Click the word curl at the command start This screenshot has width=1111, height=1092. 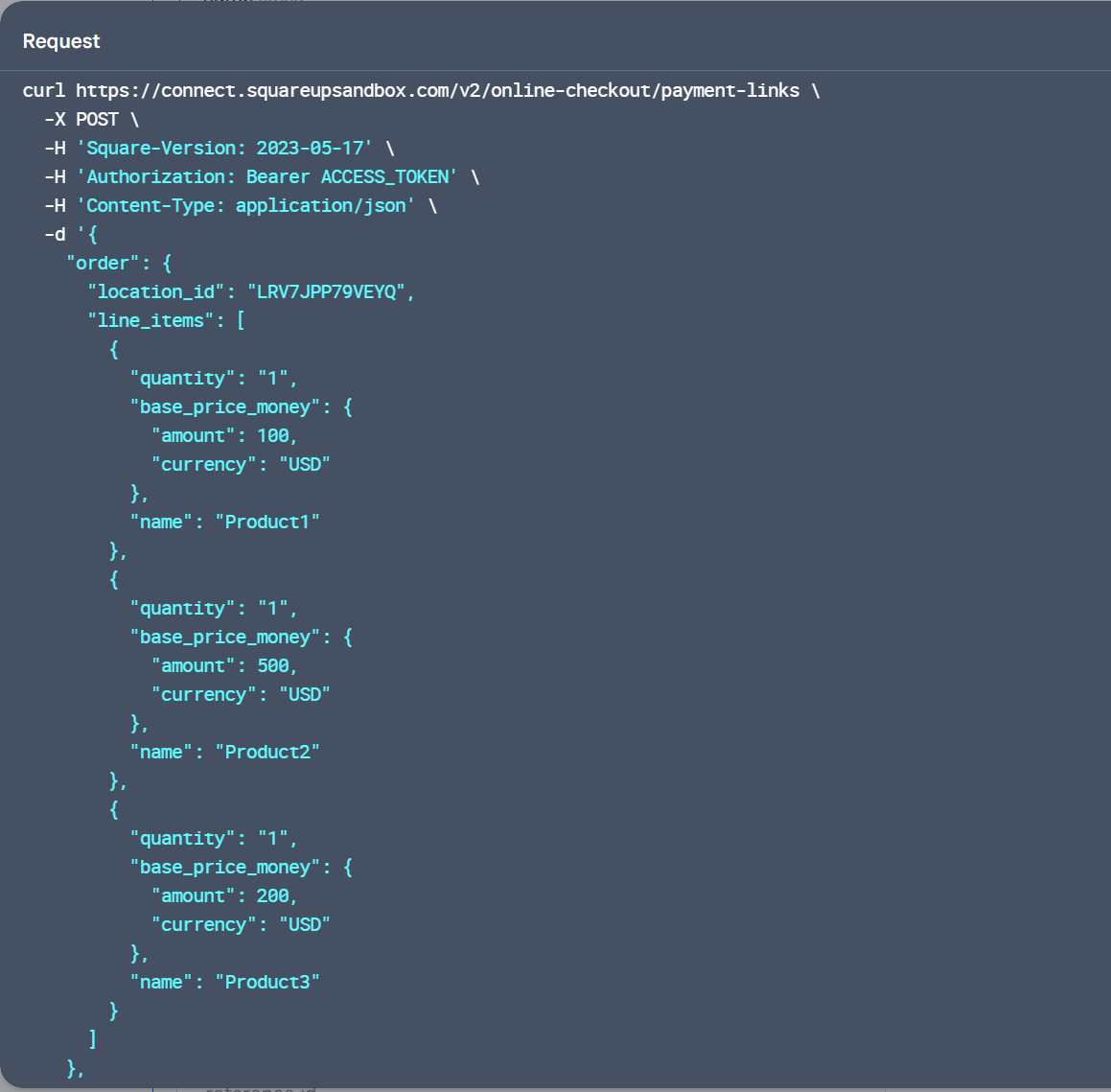pyautogui.click(x=44, y=90)
